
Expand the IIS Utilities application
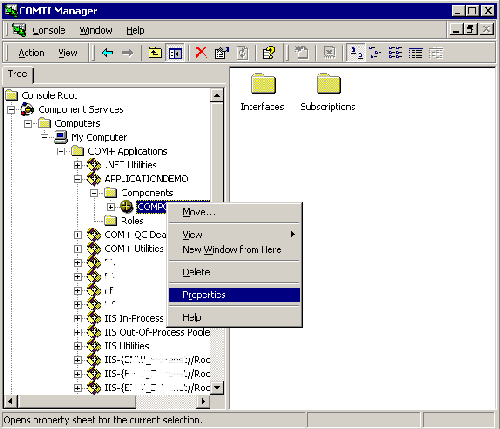[x=77, y=346]
